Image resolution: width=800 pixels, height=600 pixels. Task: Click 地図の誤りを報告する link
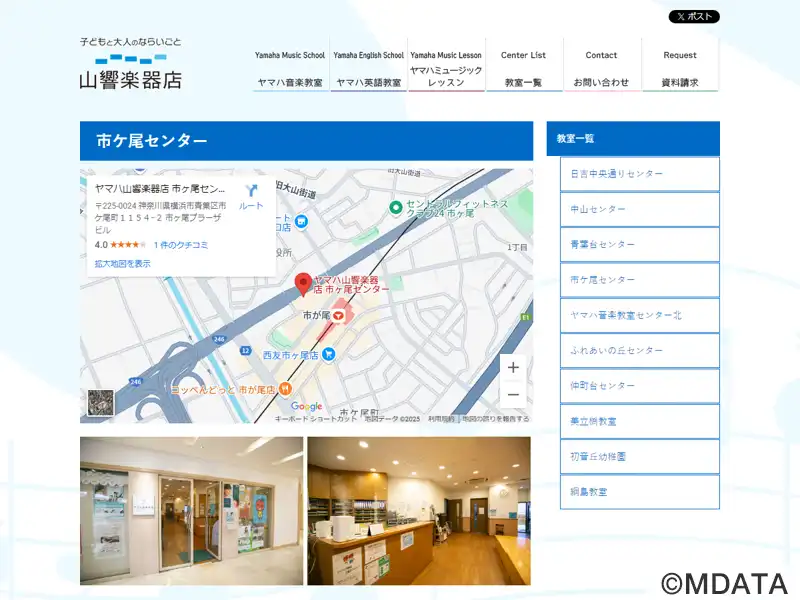tap(496, 419)
